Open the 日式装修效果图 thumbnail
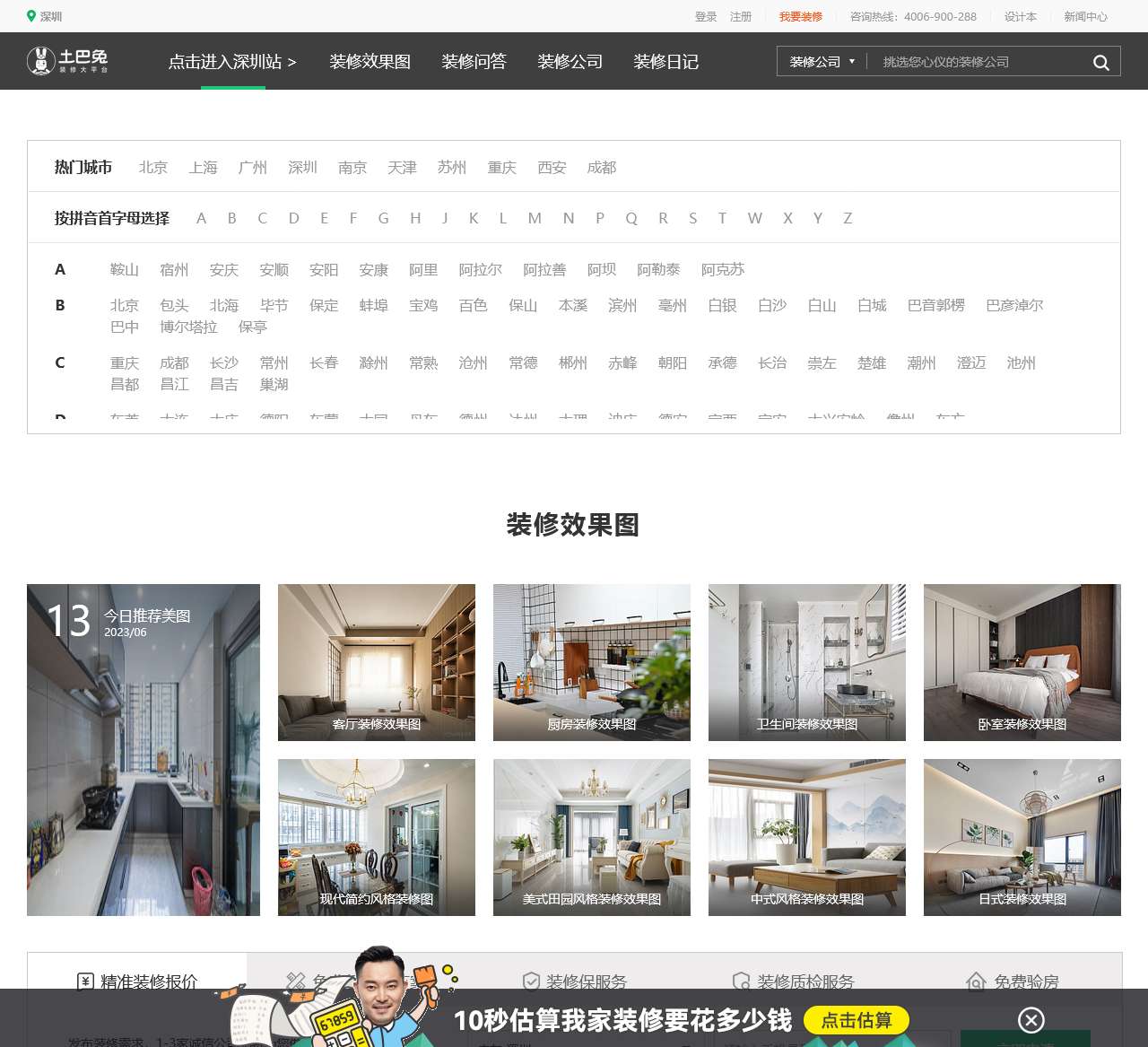 (1022, 837)
